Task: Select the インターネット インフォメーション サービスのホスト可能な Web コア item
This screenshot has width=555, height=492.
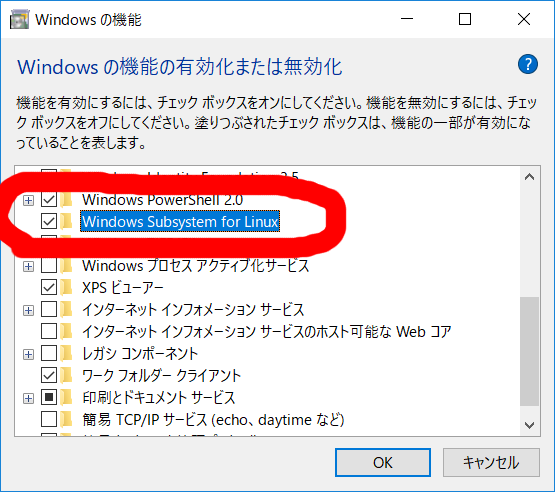Action: [267, 332]
